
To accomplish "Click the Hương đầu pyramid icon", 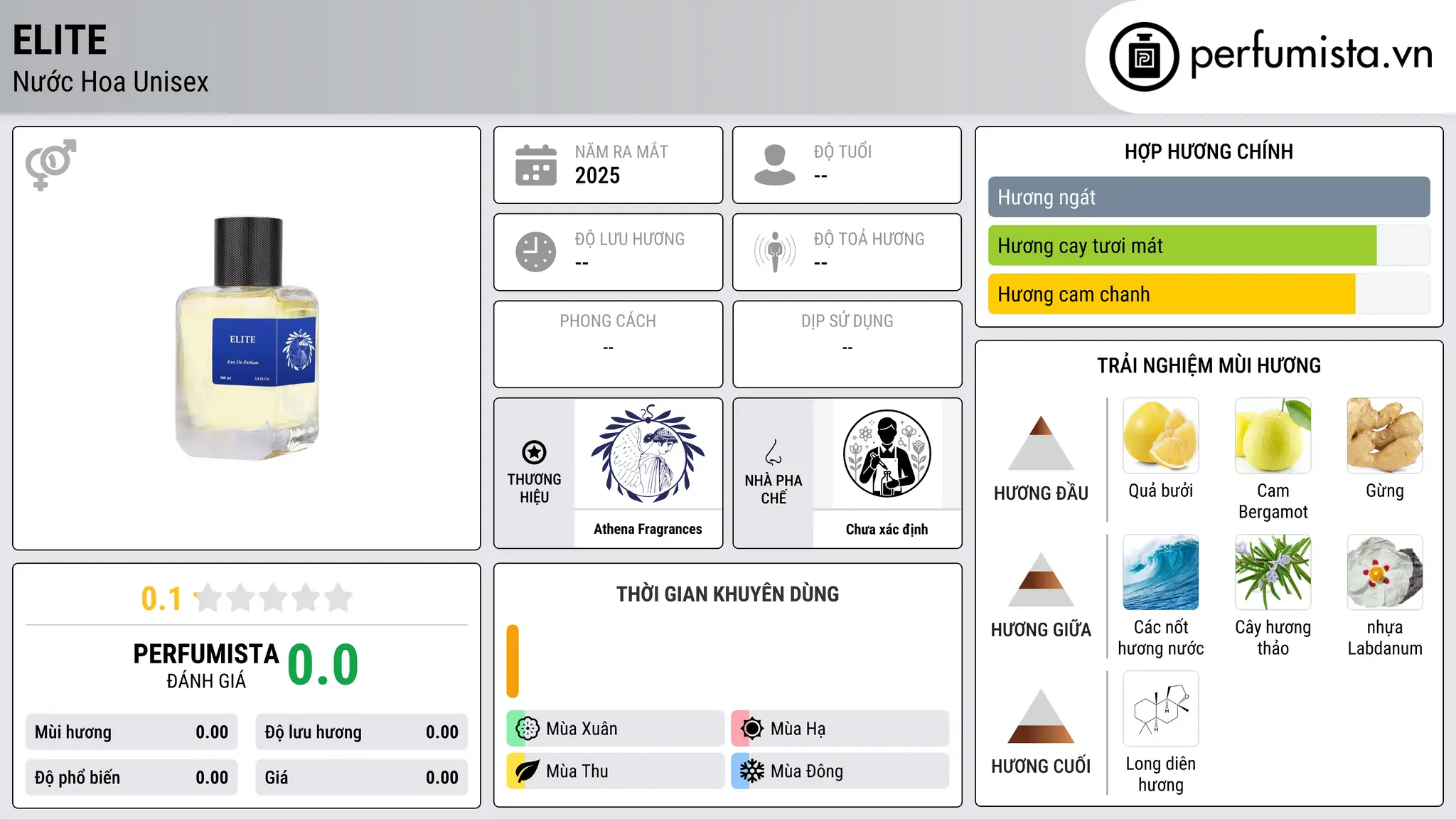I will (x=1041, y=443).
